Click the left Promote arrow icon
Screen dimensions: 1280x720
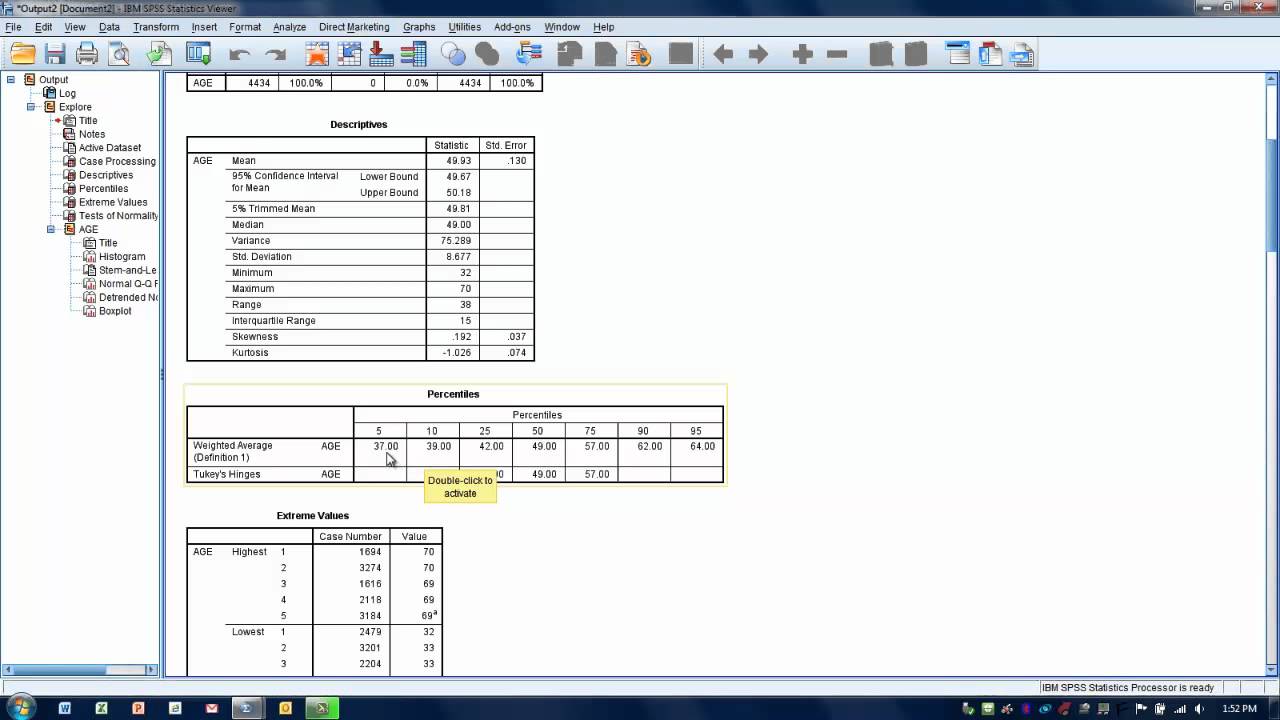pyautogui.click(x=723, y=55)
